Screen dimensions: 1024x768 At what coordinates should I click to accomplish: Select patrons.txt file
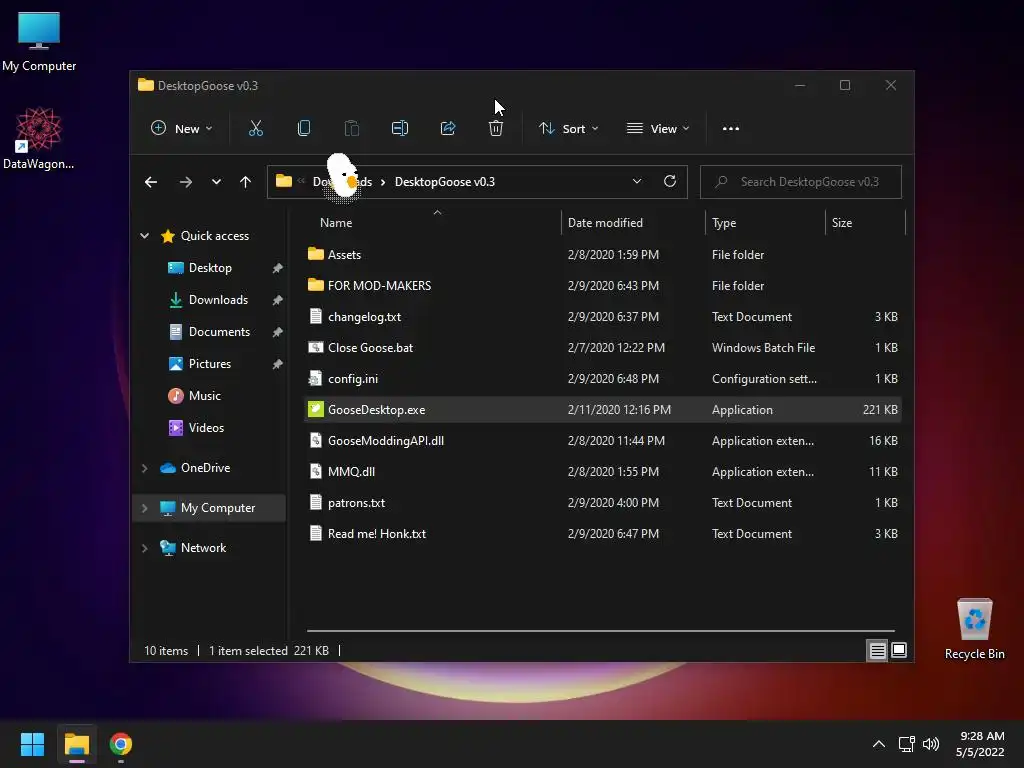(603, 503)
